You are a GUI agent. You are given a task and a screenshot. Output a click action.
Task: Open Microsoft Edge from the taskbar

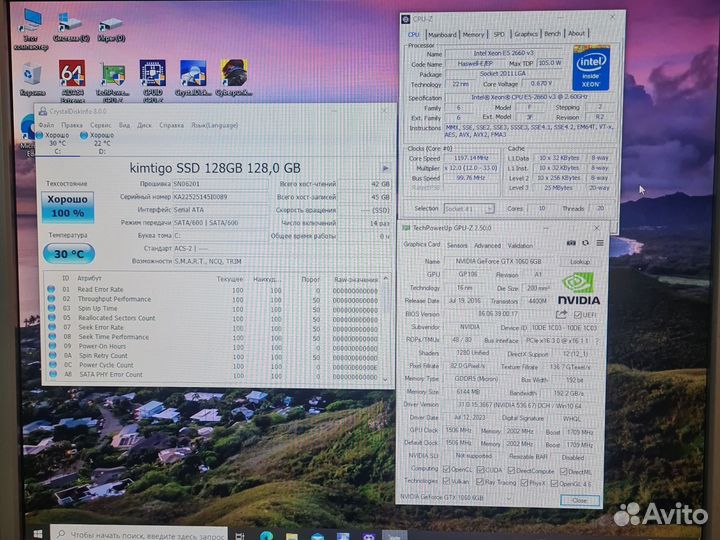click(x=266, y=535)
